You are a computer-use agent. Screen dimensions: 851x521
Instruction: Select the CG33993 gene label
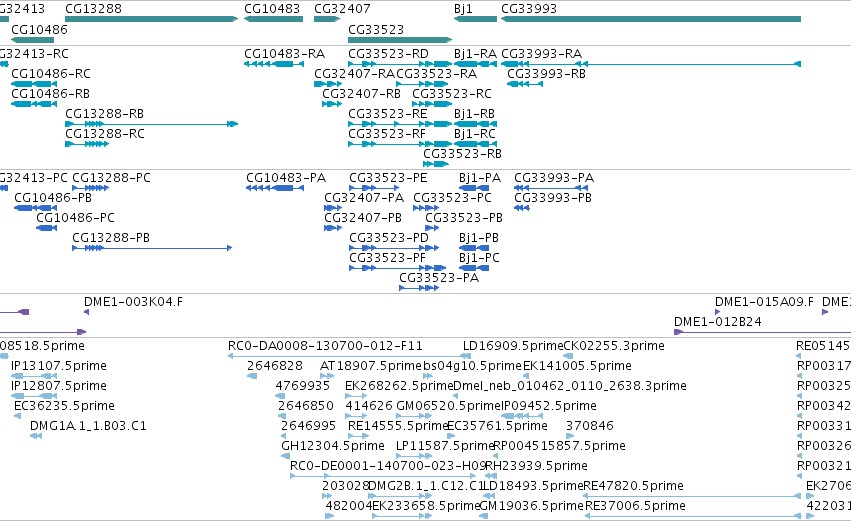(529, 9)
